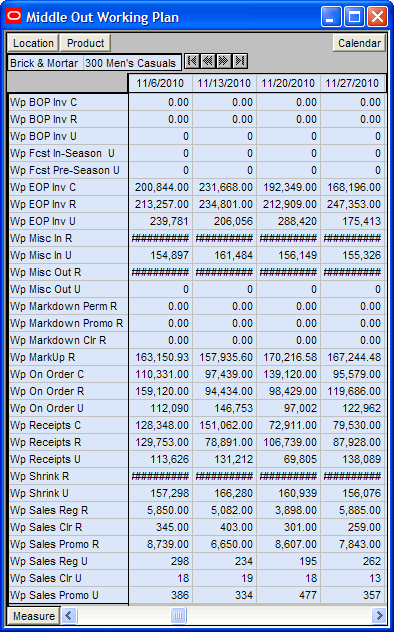Select the Wp Receipts C row label

tap(68, 425)
